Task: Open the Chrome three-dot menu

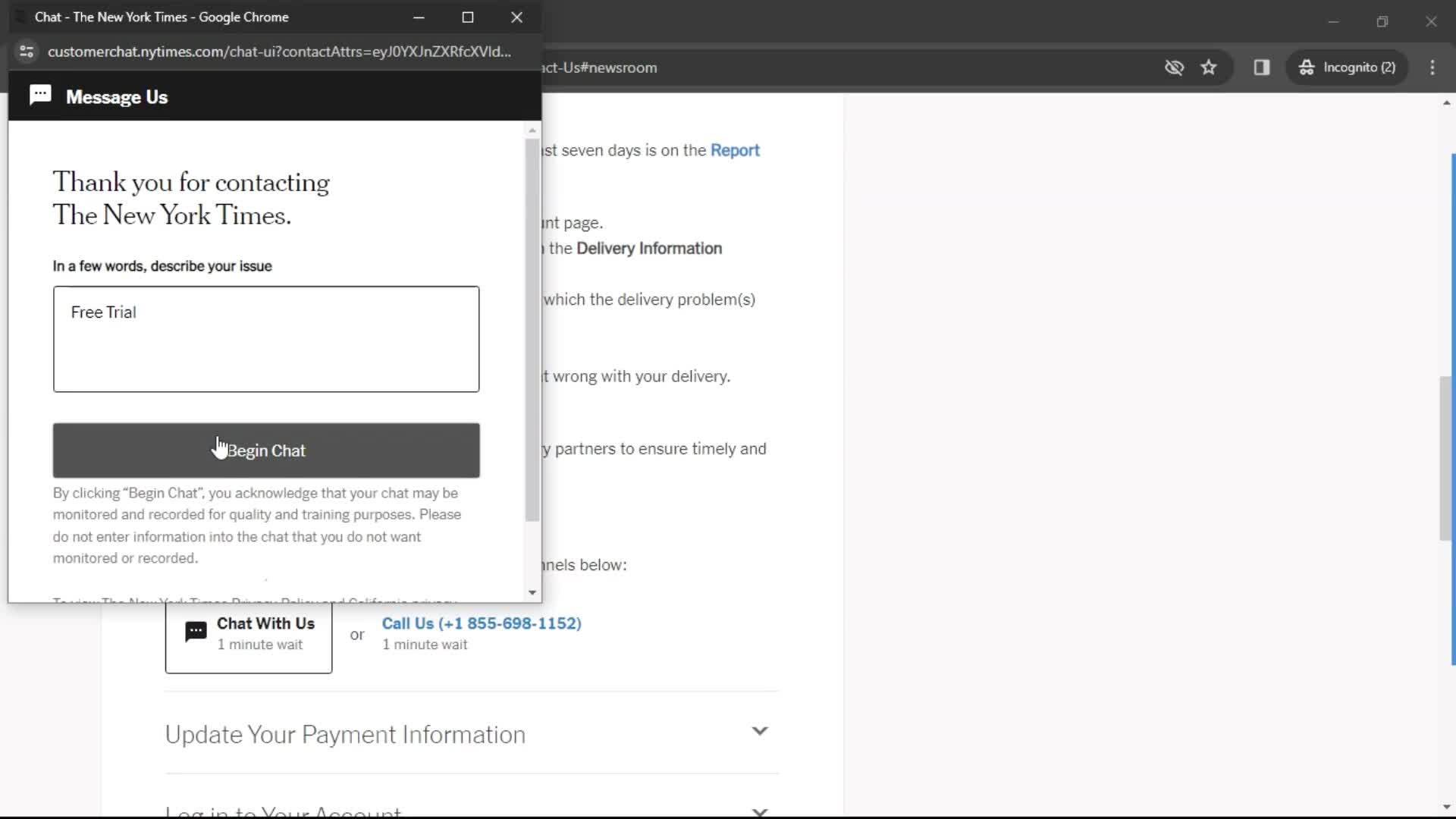Action: [1432, 67]
